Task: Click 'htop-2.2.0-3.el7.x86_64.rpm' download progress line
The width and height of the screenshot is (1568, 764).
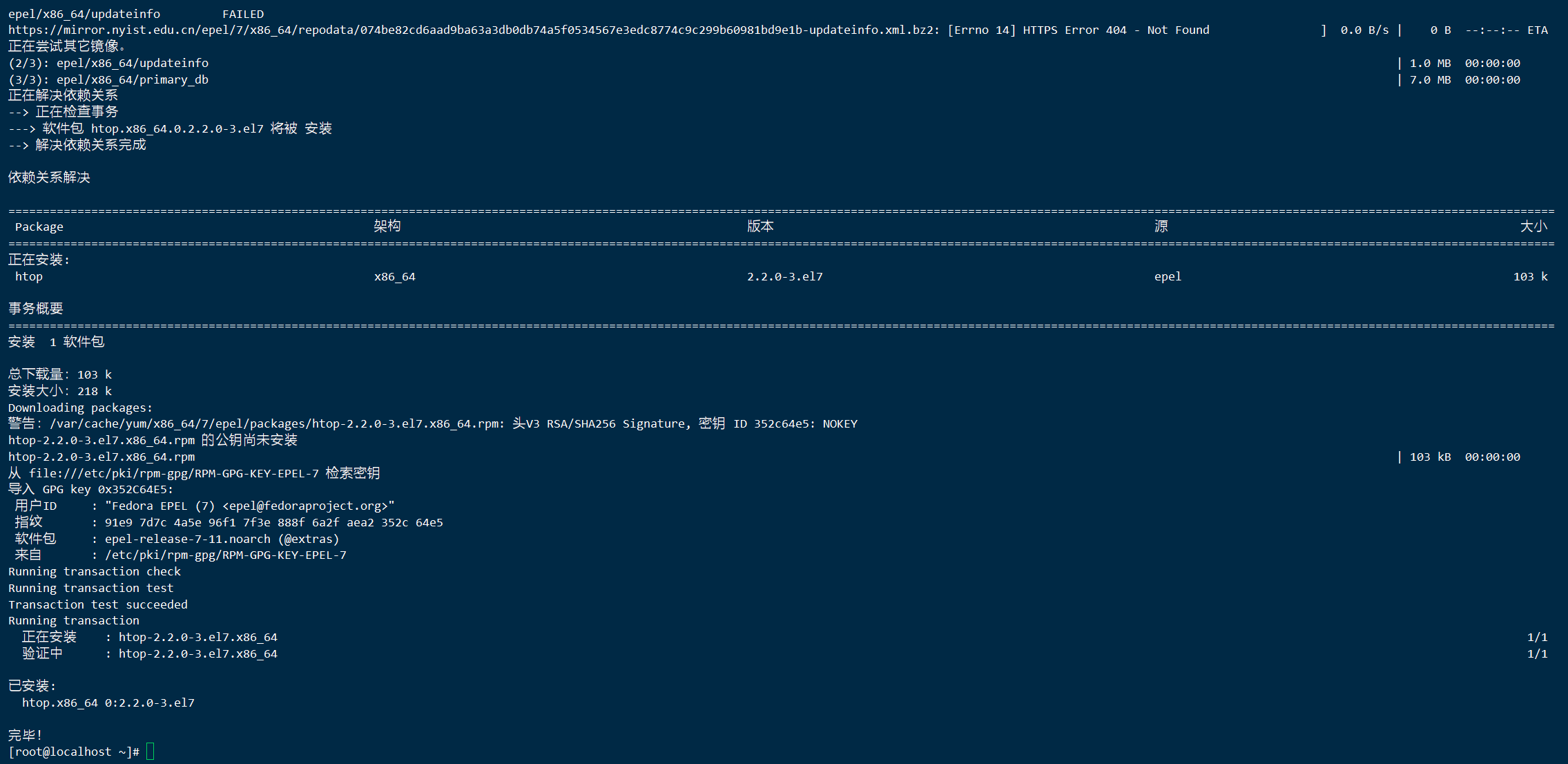Action: [101, 457]
